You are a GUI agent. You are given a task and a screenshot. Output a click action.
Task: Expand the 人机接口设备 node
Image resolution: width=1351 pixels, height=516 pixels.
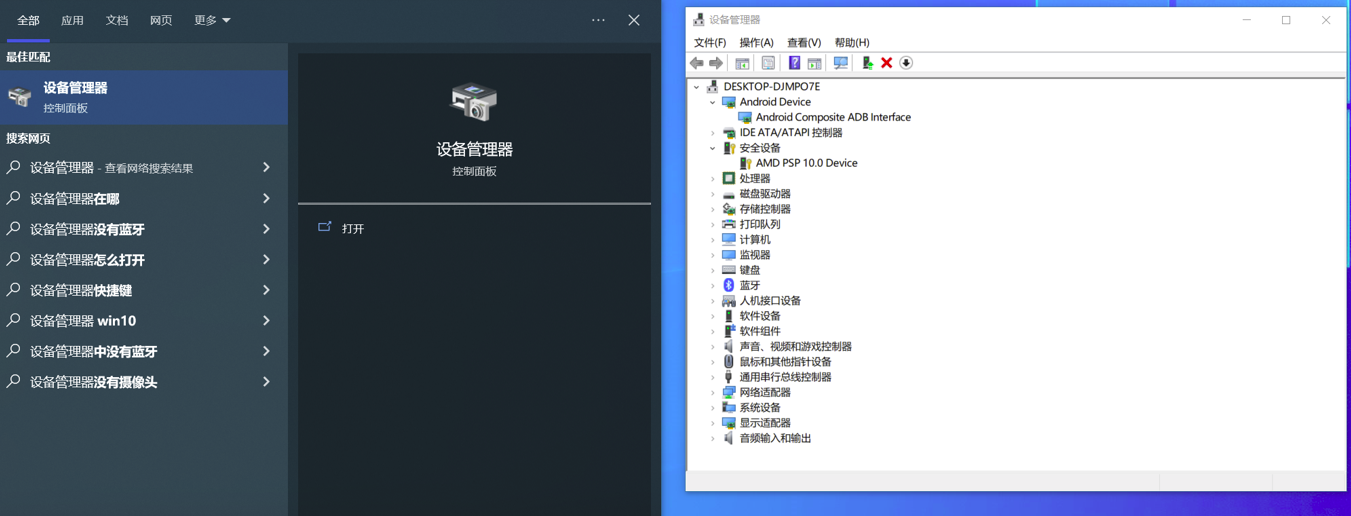713,301
